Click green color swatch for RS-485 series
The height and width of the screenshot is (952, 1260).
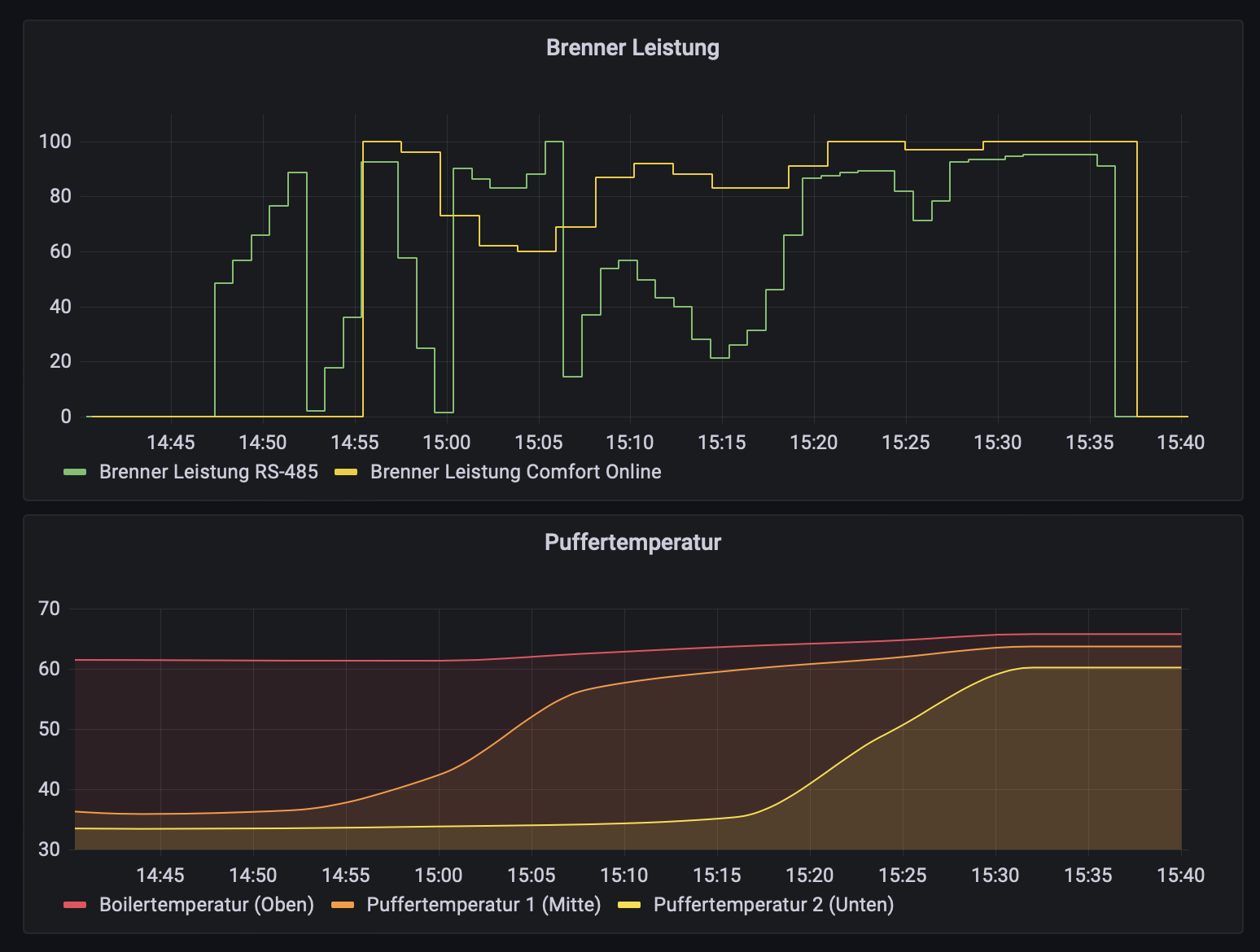pos(75,473)
